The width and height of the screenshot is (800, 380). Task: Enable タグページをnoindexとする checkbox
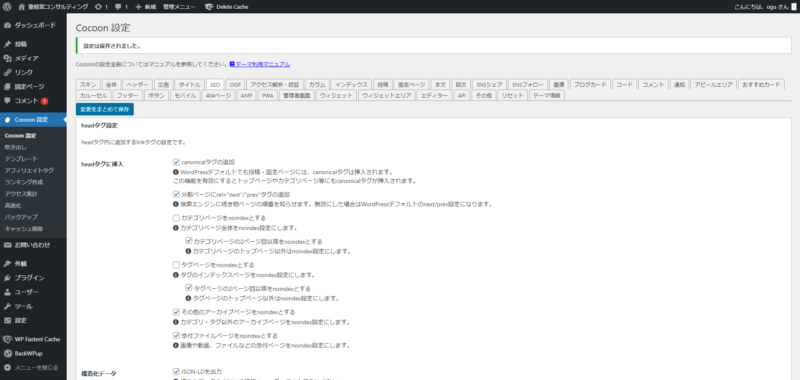point(176,265)
